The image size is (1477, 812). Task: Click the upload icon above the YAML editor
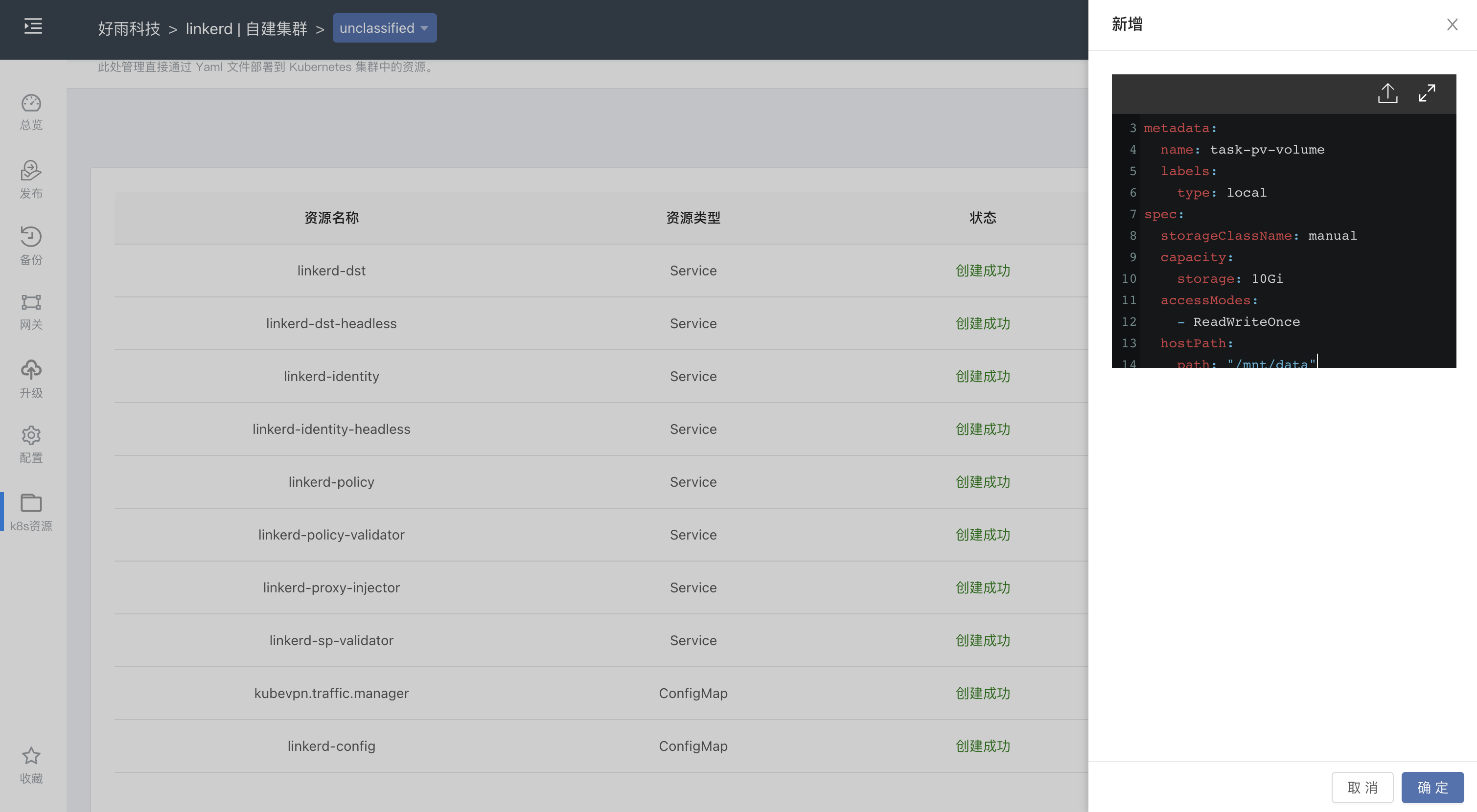(1387, 92)
